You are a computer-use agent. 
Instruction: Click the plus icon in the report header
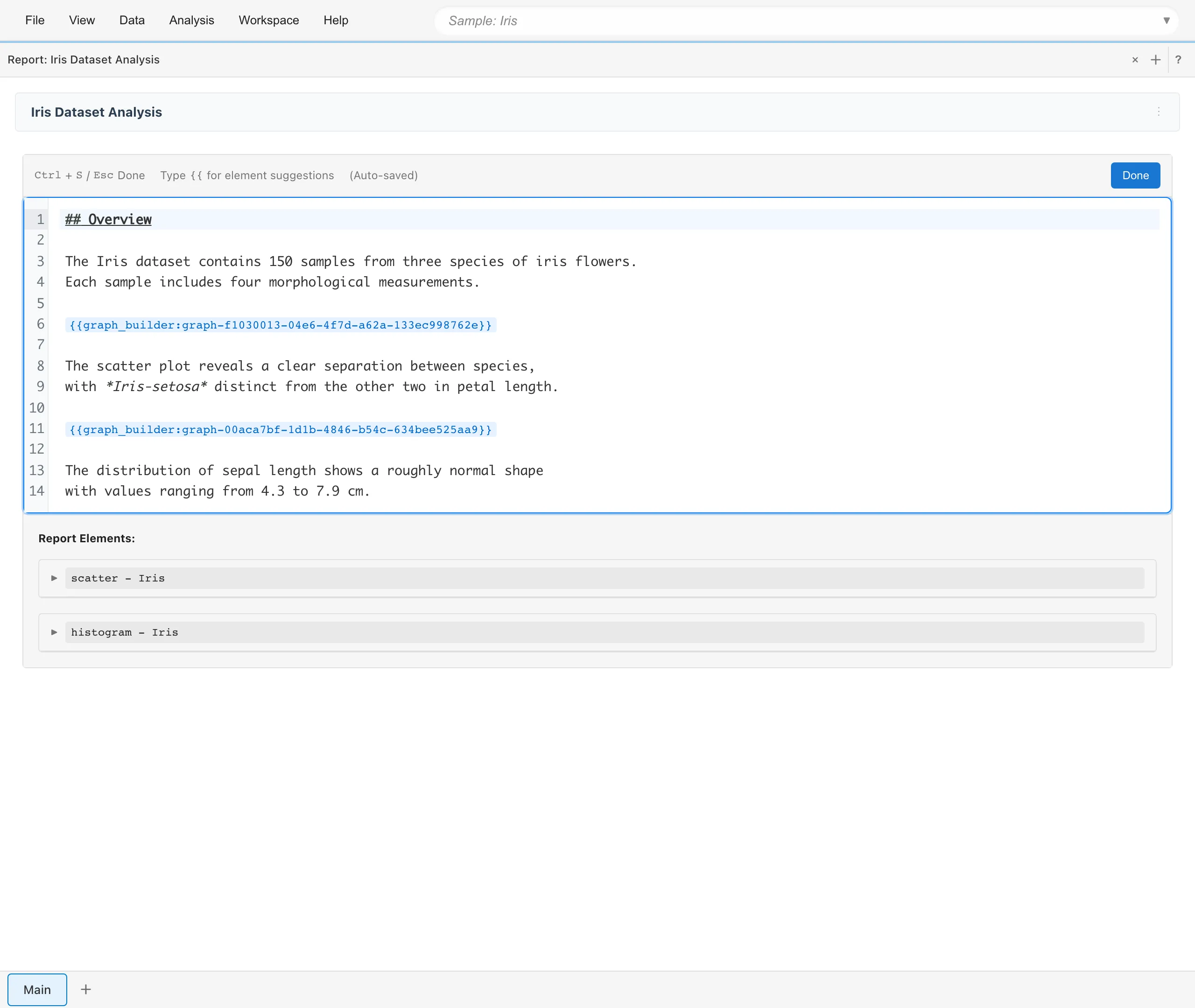point(1156,60)
